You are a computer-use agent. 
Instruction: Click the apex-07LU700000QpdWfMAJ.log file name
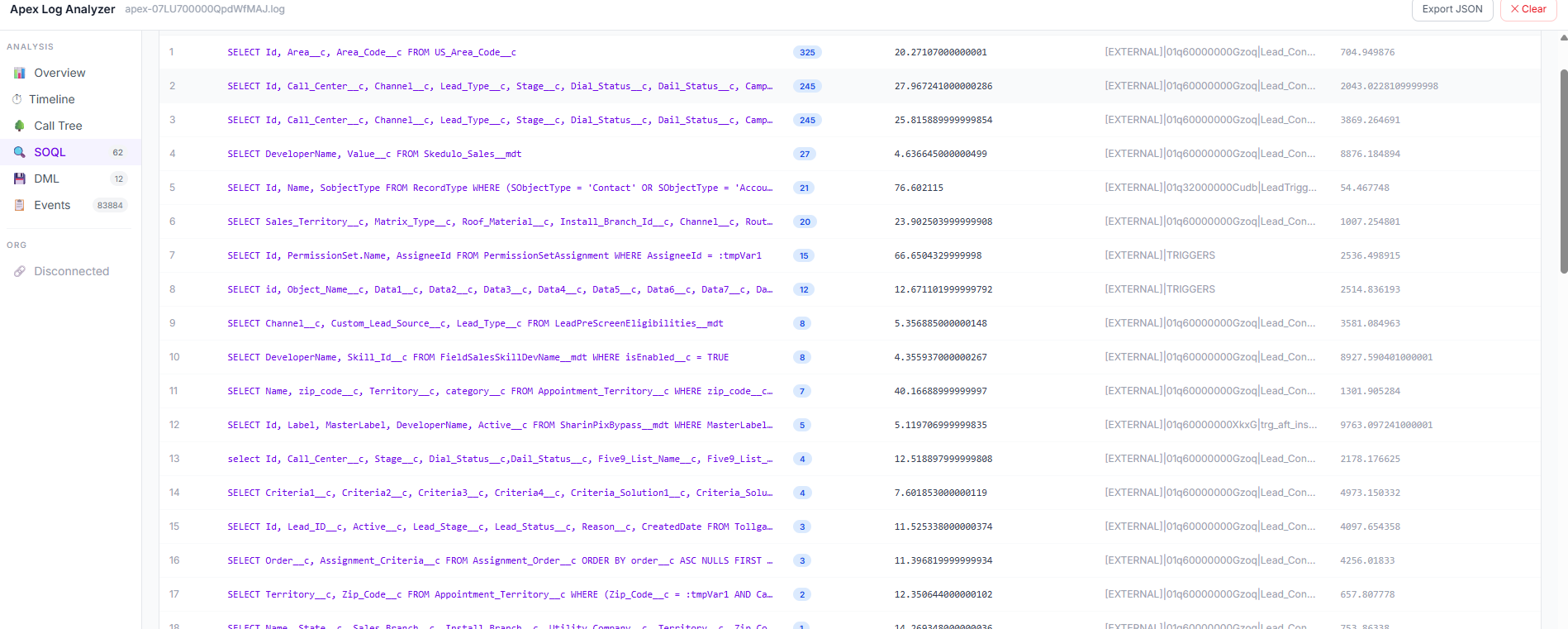(x=205, y=9)
